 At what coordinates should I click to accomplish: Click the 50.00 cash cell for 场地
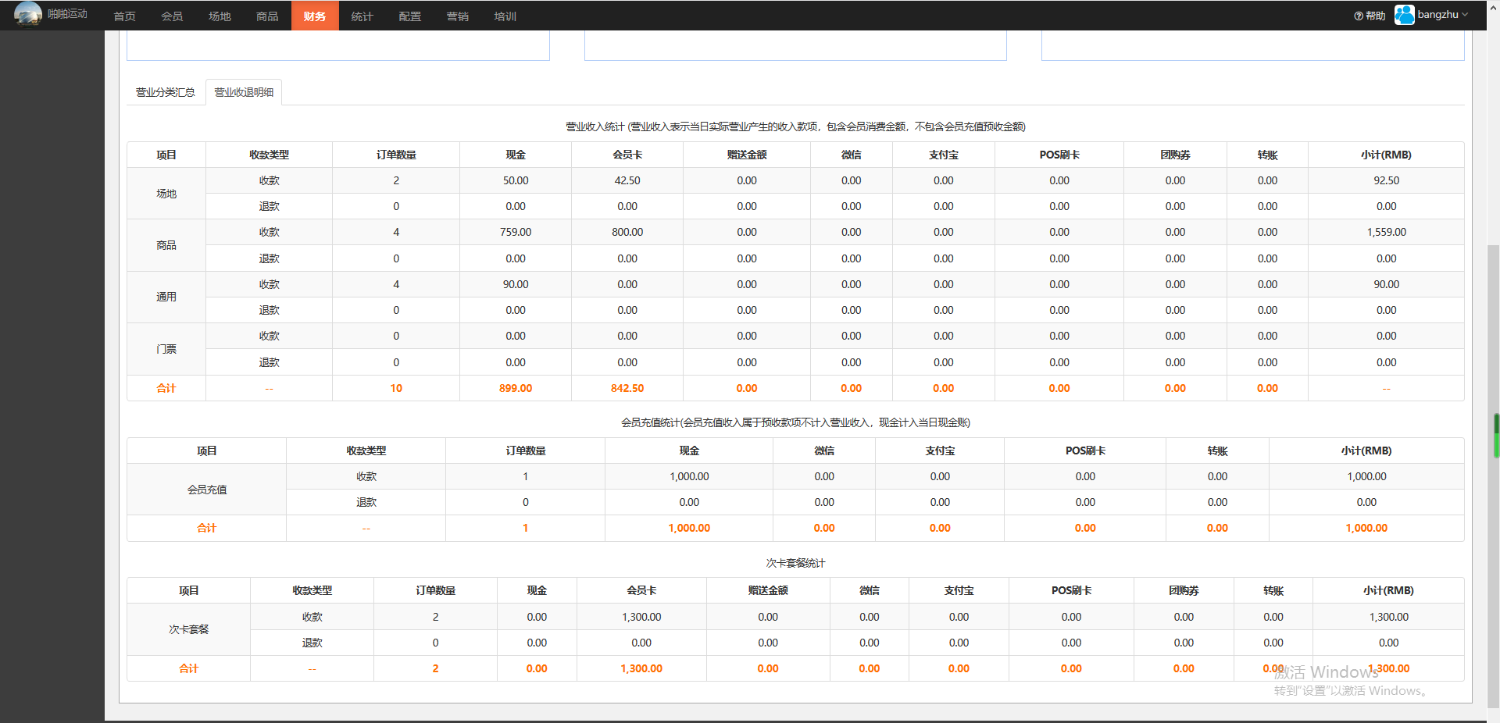[515, 180]
